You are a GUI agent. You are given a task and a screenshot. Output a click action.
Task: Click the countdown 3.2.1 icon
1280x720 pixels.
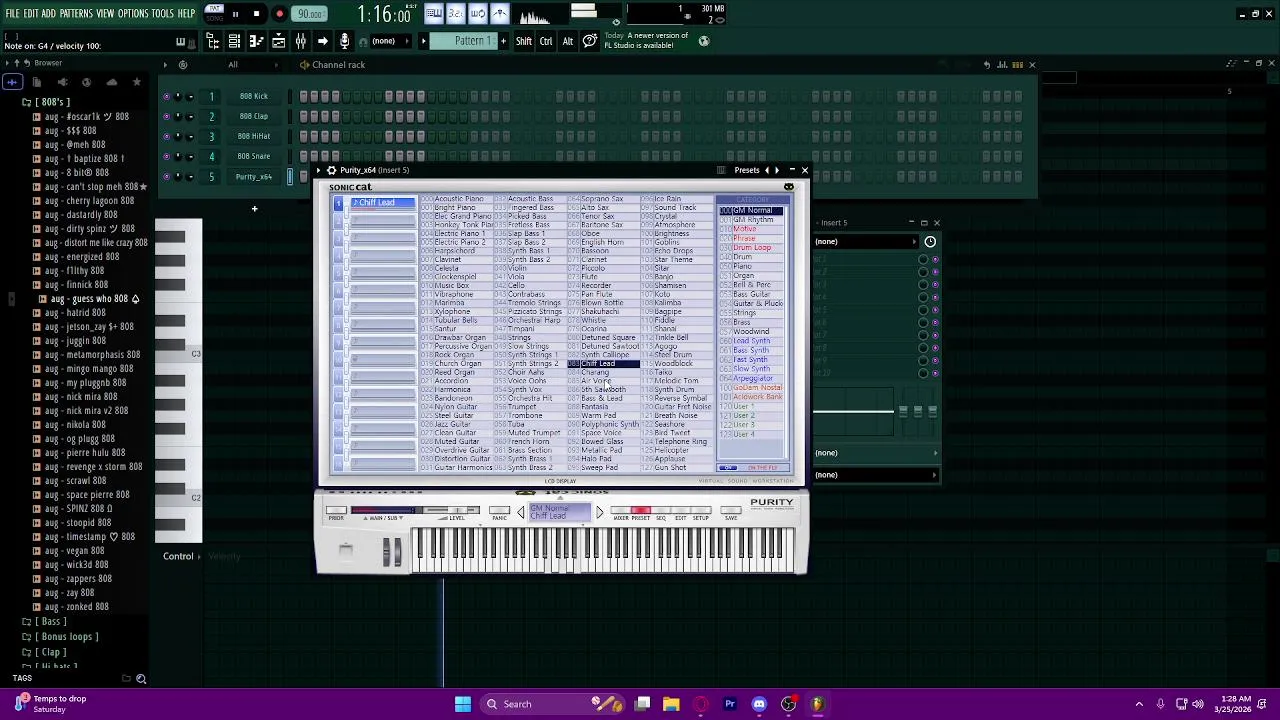point(455,14)
